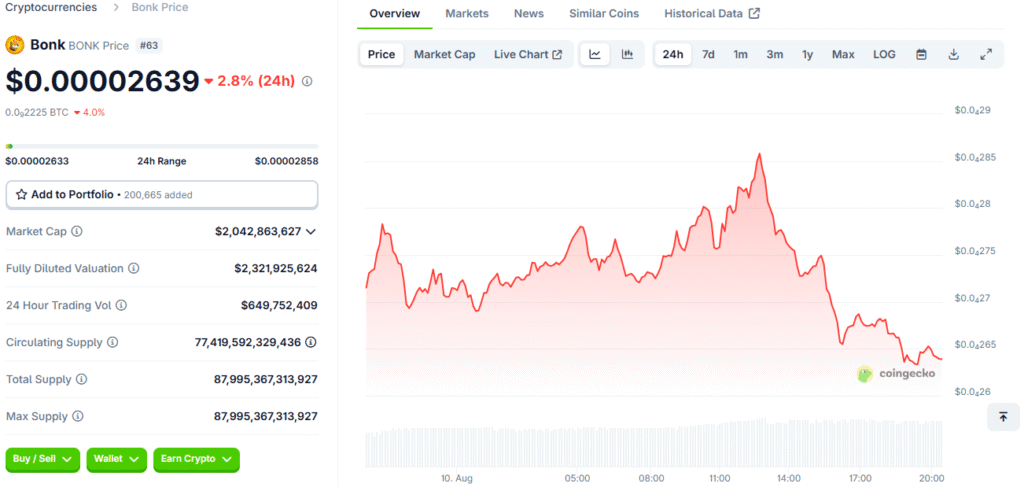Open the News tab

pos(529,14)
